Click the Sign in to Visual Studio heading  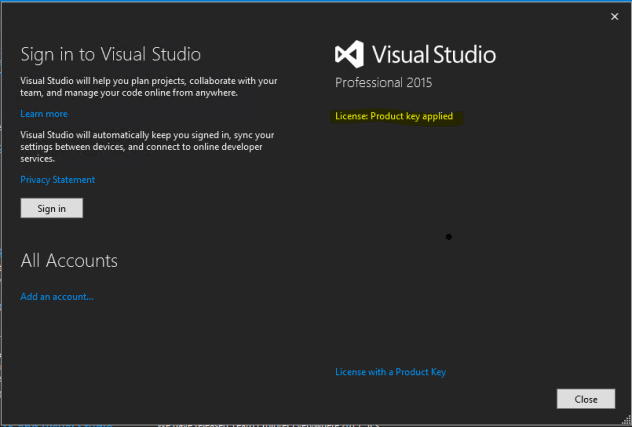111,54
